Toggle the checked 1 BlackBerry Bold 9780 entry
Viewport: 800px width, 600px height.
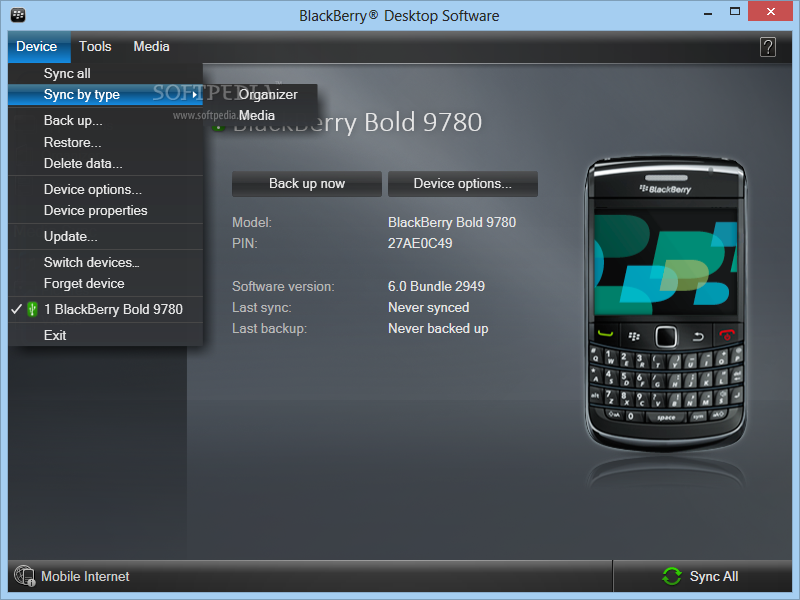click(105, 309)
